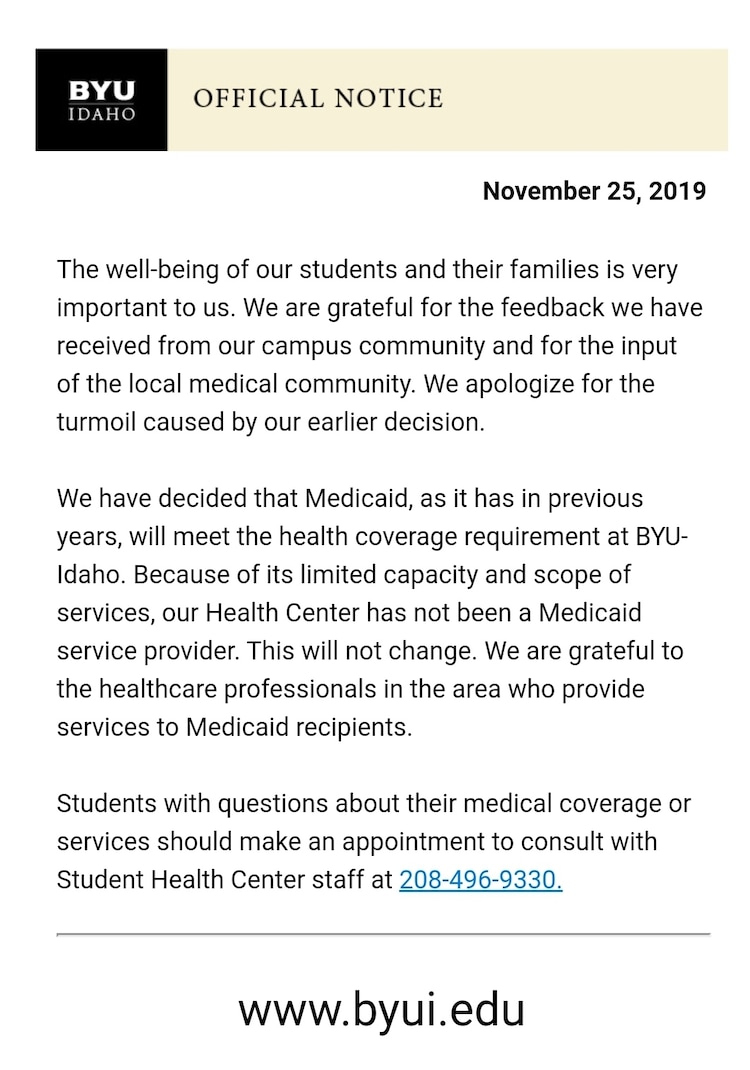750x1070 pixels.
Task: Click the horizontal divider above the website address
Action: pyautogui.click(x=383, y=934)
